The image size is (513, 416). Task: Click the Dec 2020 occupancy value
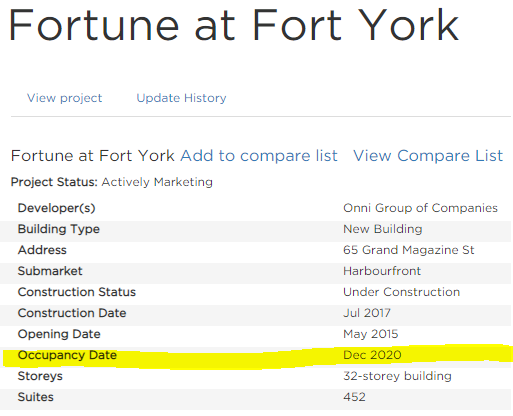pyautogui.click(x=372, y=355)
